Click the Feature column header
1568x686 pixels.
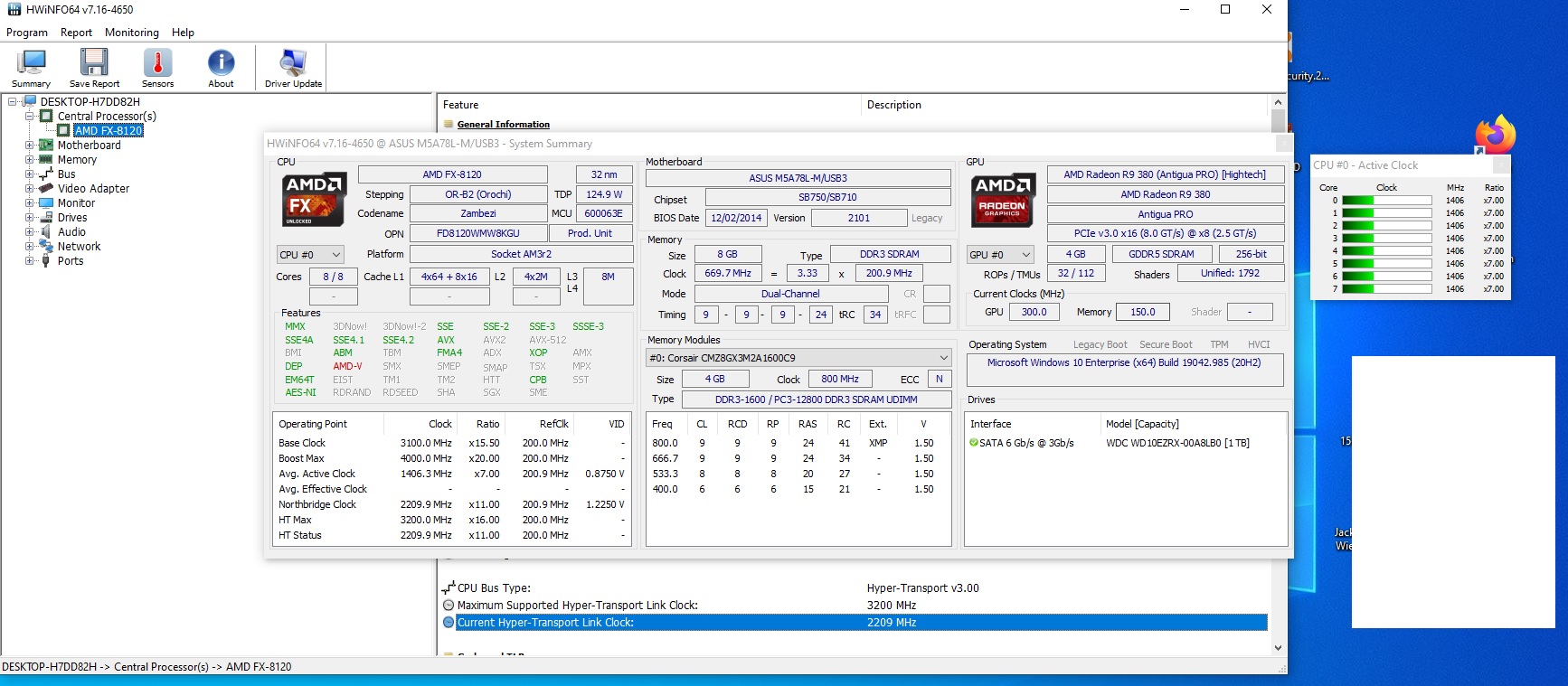(x=649, y=105)
